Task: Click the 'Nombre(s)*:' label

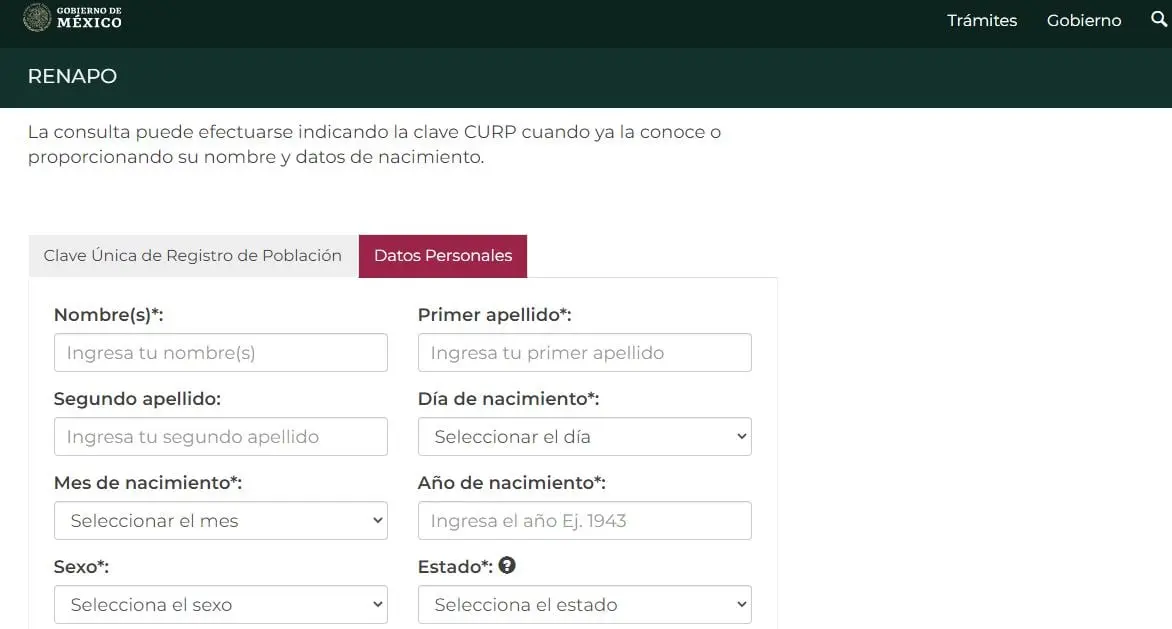Action: 108,315
